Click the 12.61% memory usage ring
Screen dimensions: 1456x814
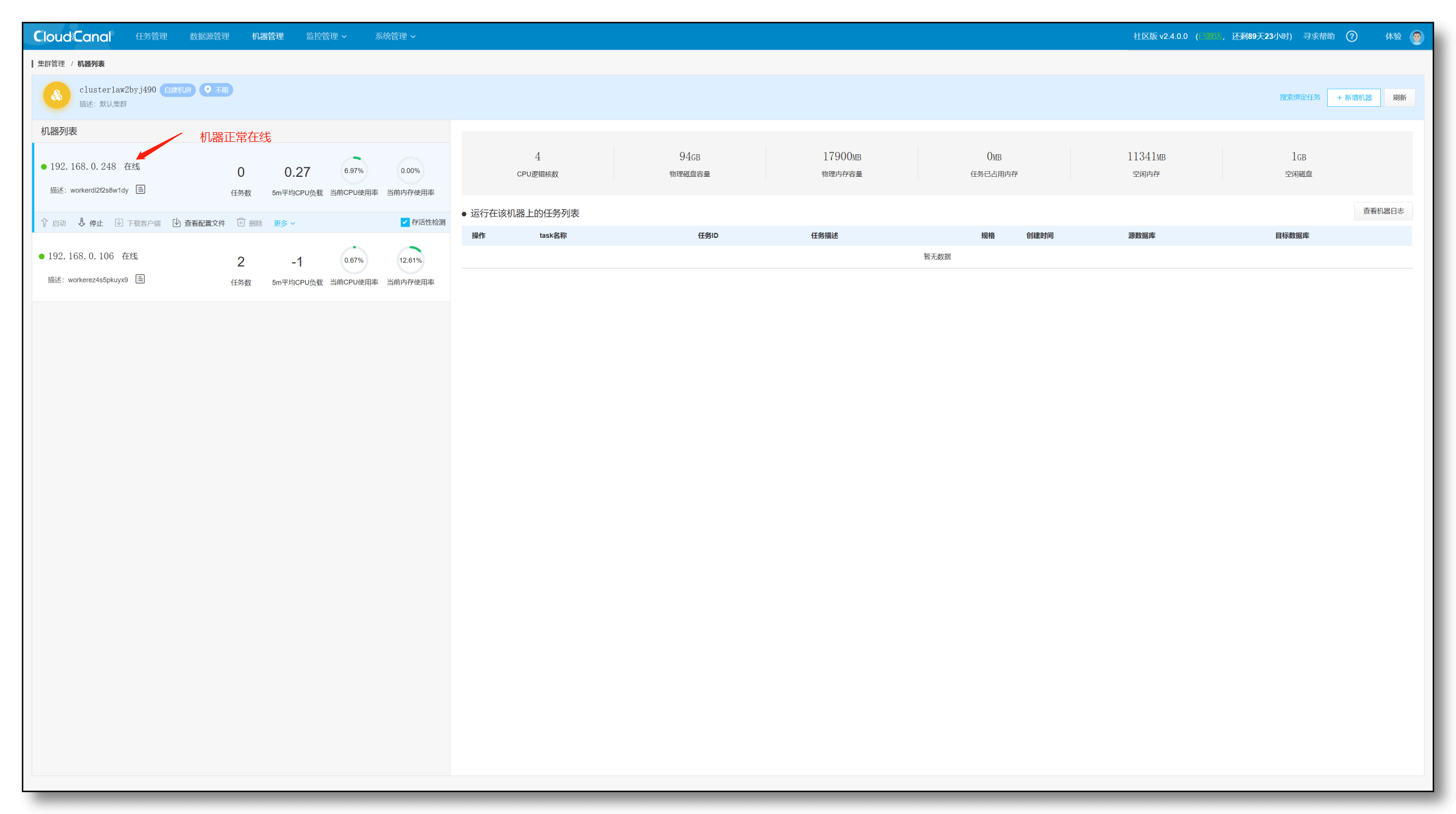tap(410, 260)
